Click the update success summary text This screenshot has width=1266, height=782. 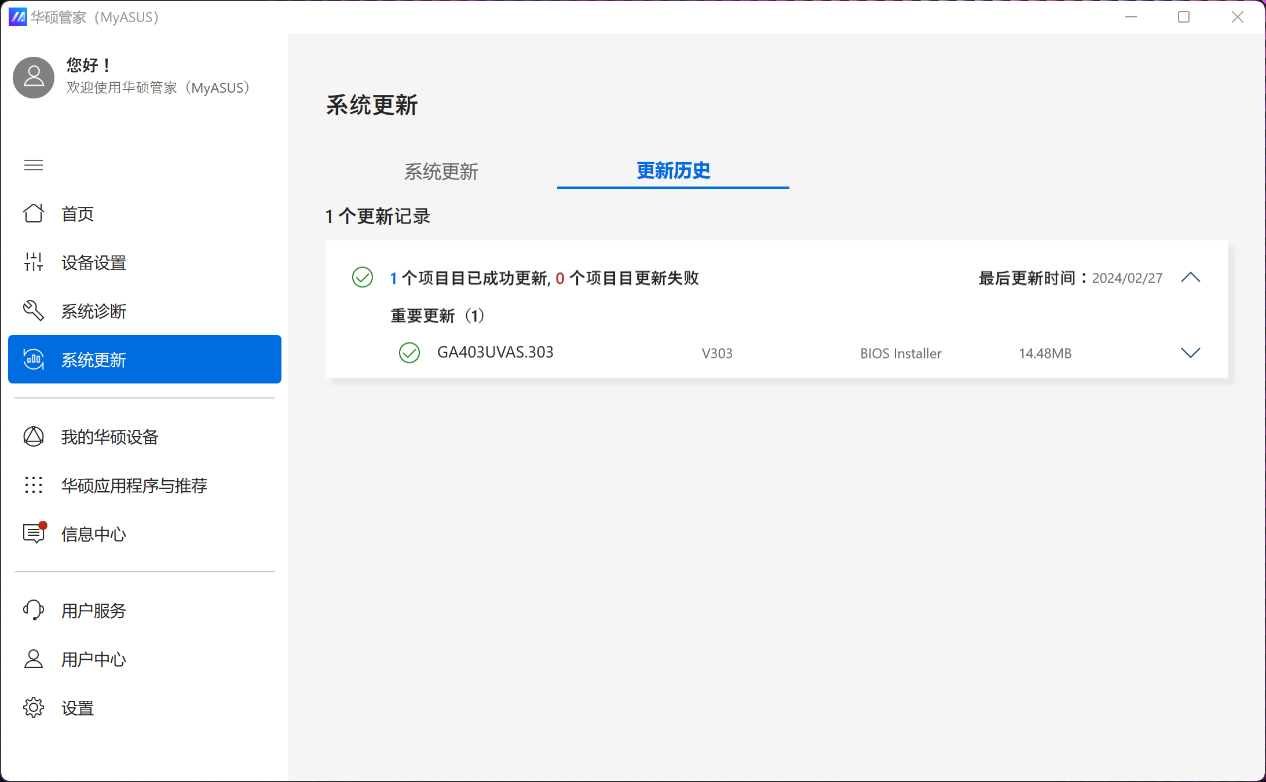(544, 278)
